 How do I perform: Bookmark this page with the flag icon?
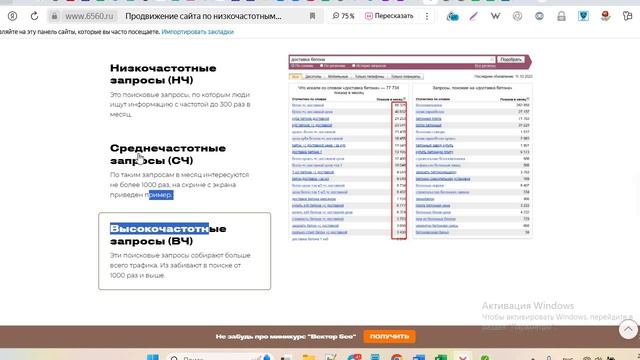pyautogui.click(x=312, y=16)
